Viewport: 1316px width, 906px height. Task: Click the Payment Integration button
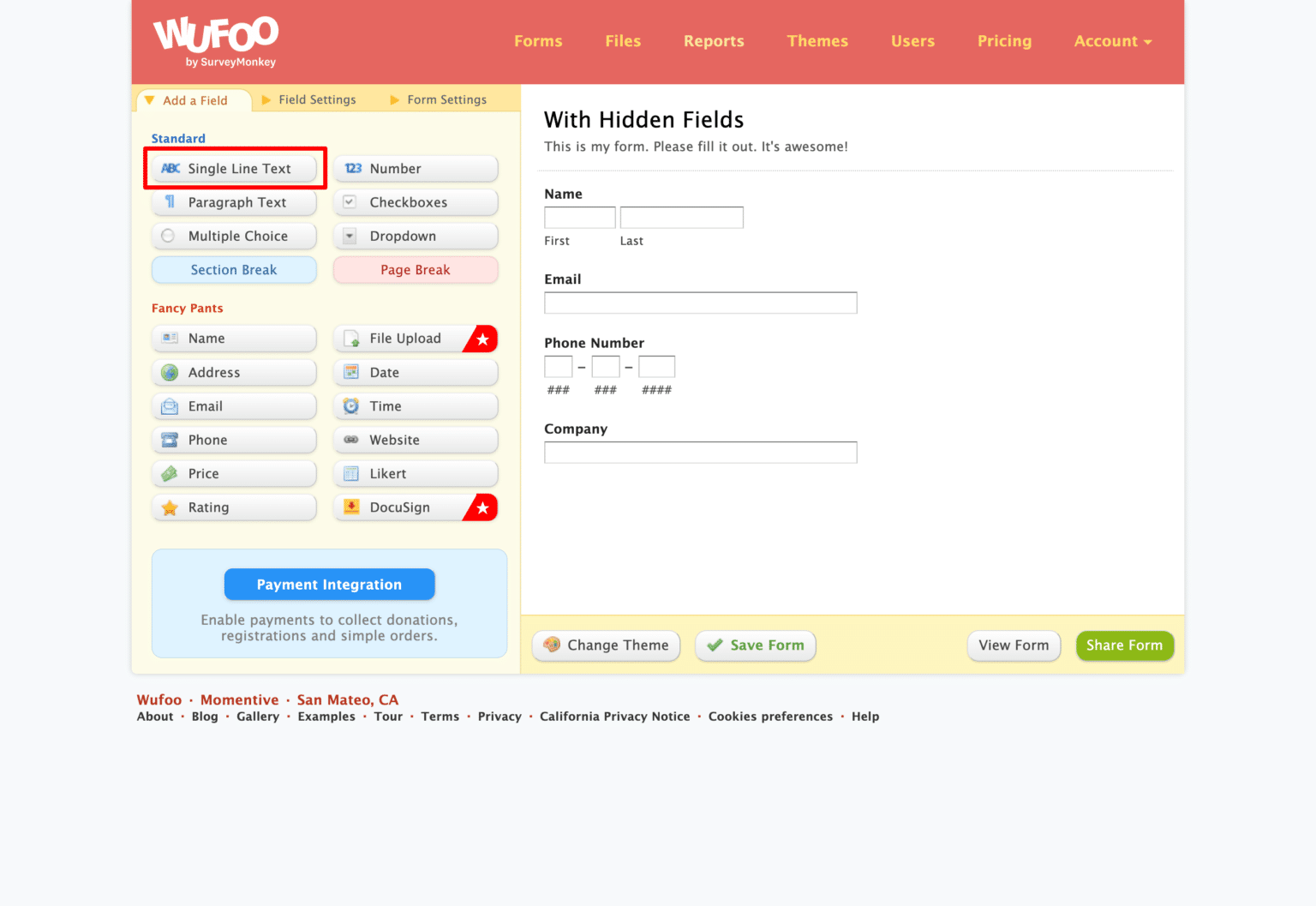point(329,584)
